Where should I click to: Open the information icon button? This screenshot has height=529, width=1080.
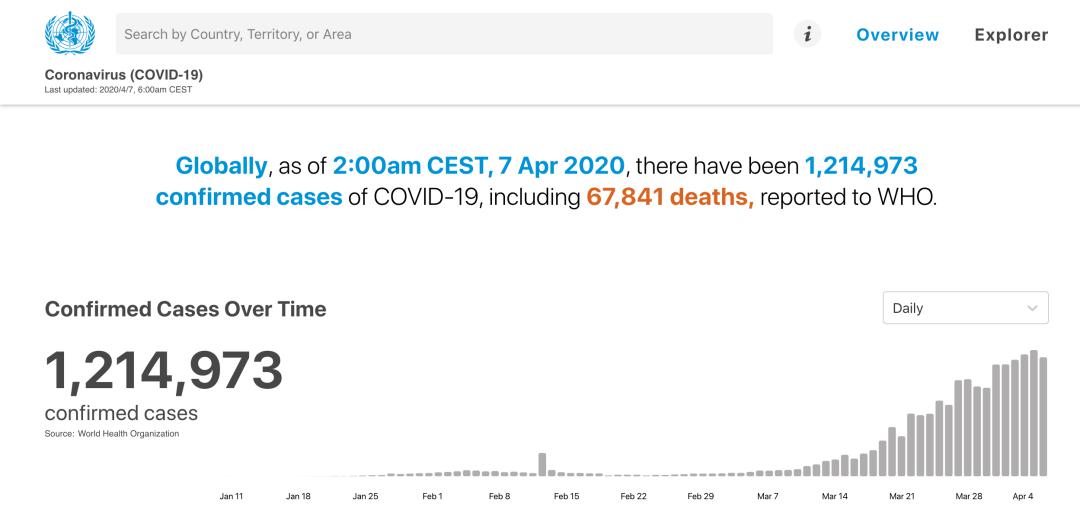807,34
